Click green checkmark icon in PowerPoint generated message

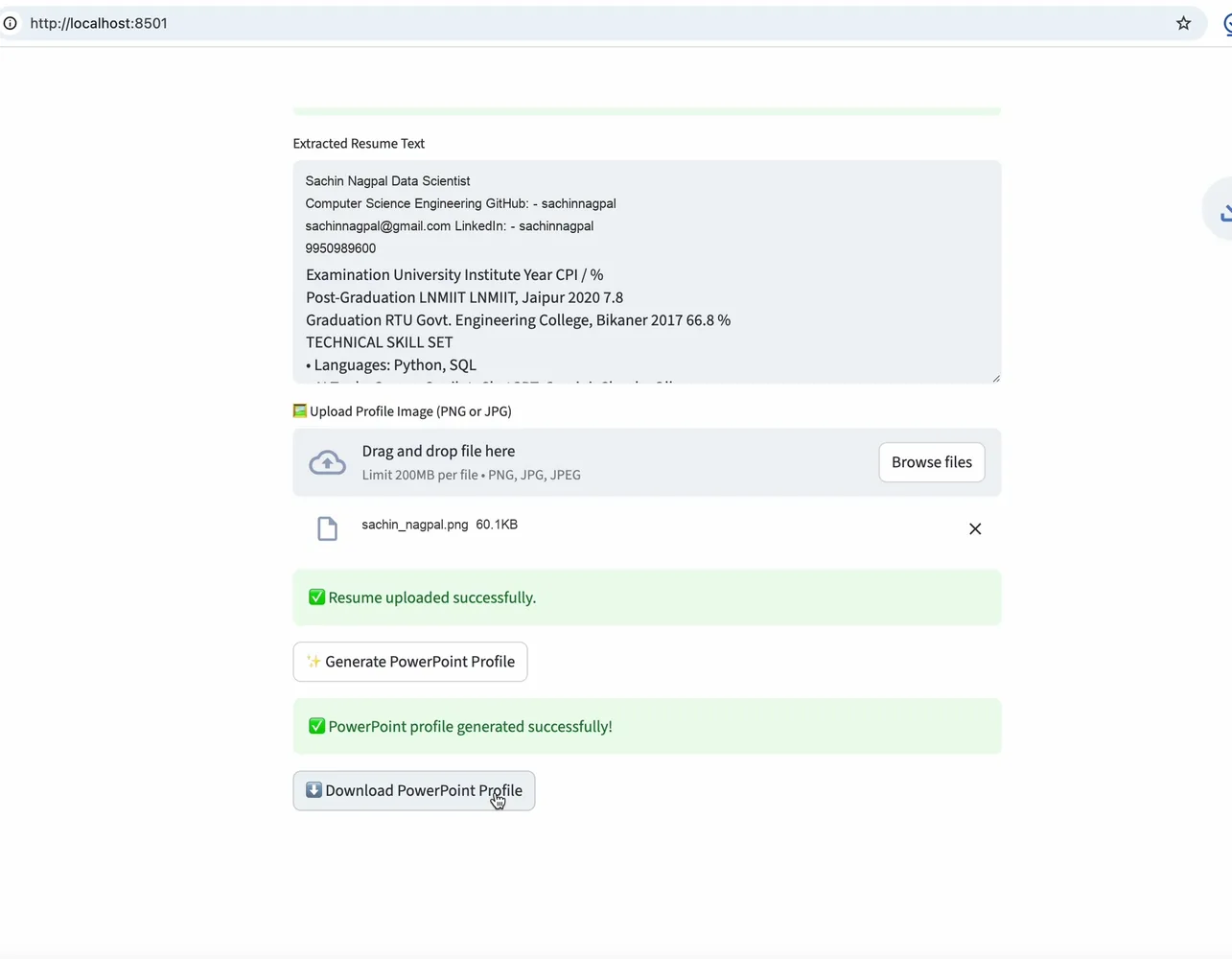[316, 726]
